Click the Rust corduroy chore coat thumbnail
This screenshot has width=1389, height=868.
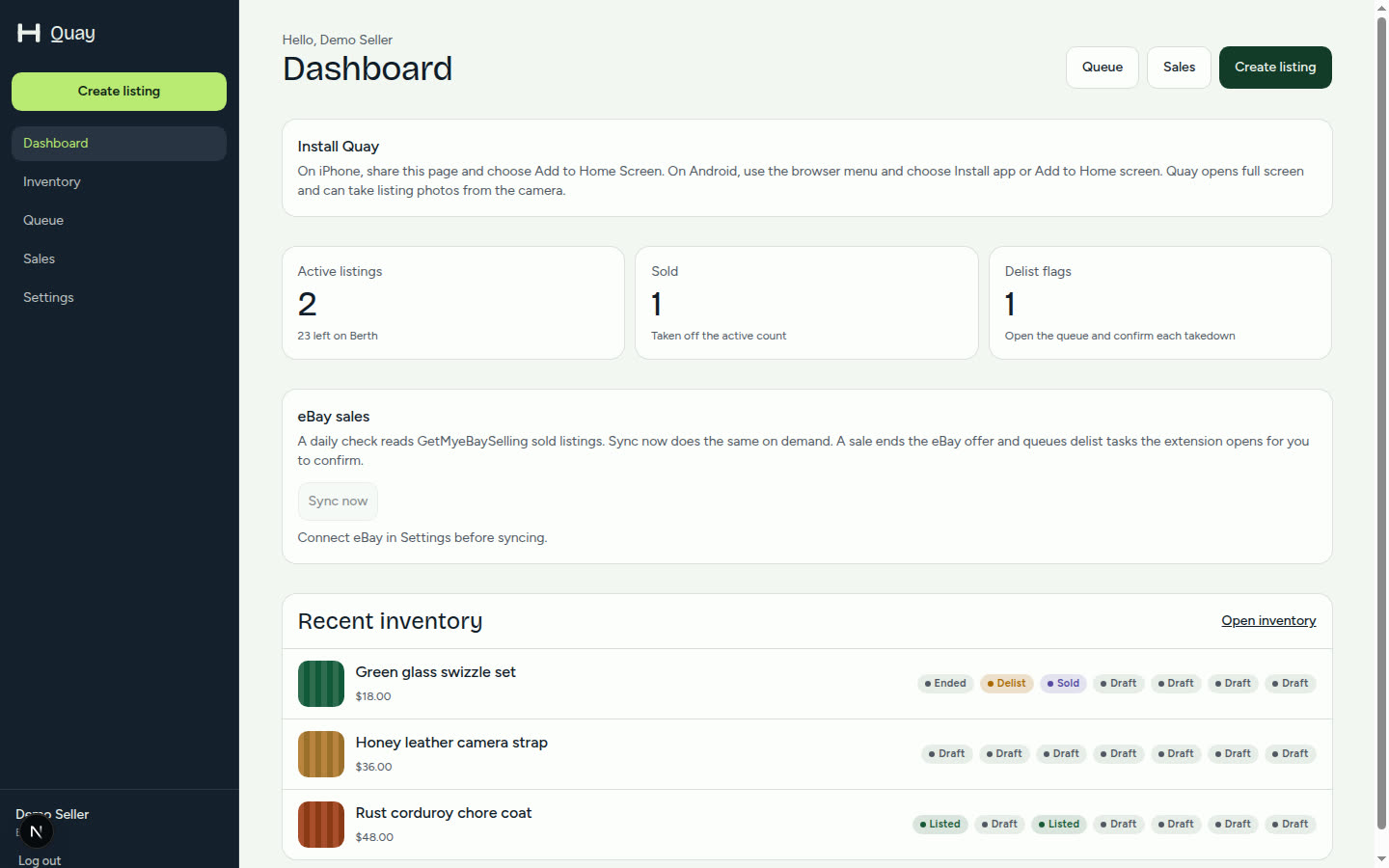point(321,825)
